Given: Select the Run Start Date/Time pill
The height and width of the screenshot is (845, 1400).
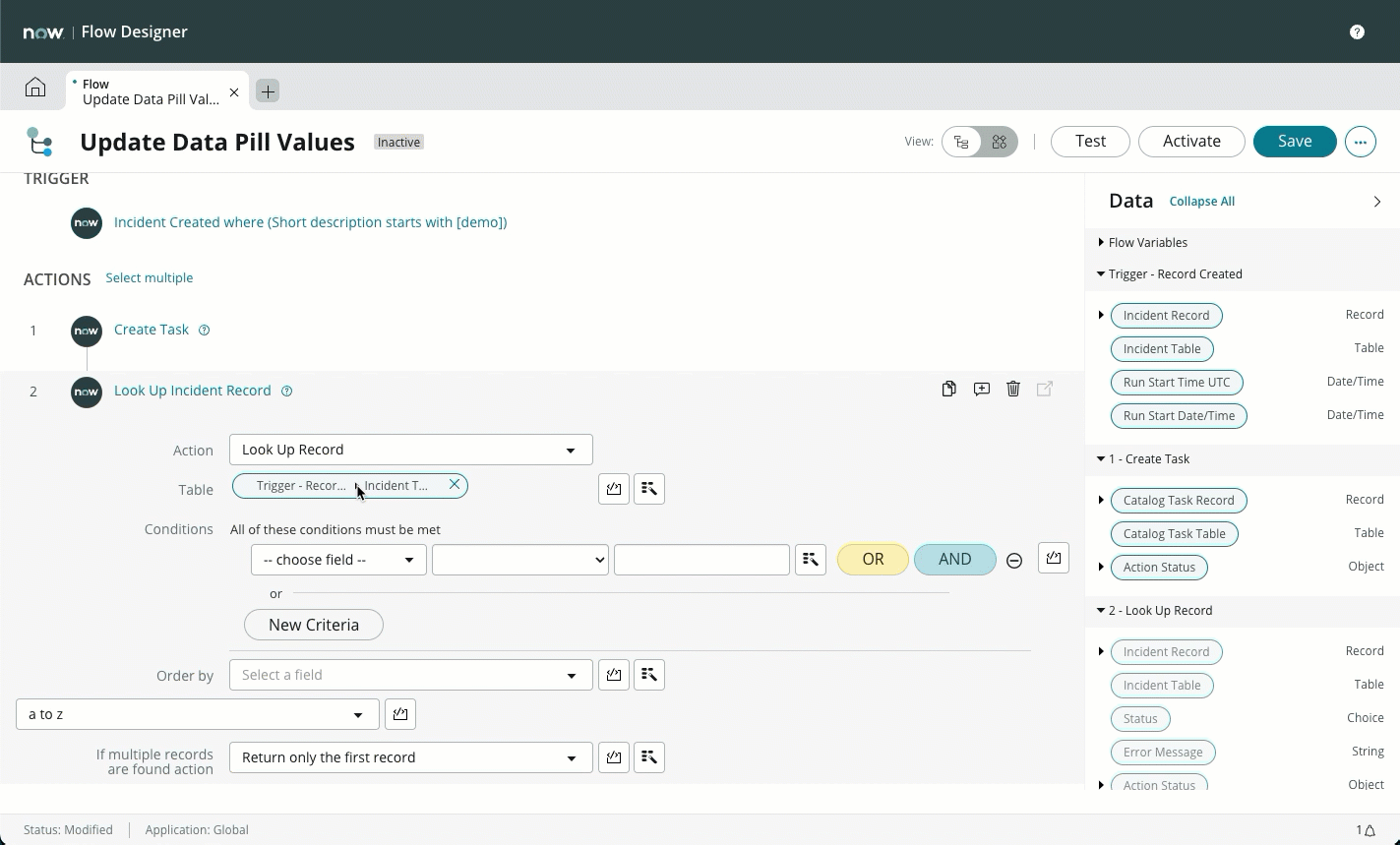Looking at the screenshot, I should point(1179,416).
